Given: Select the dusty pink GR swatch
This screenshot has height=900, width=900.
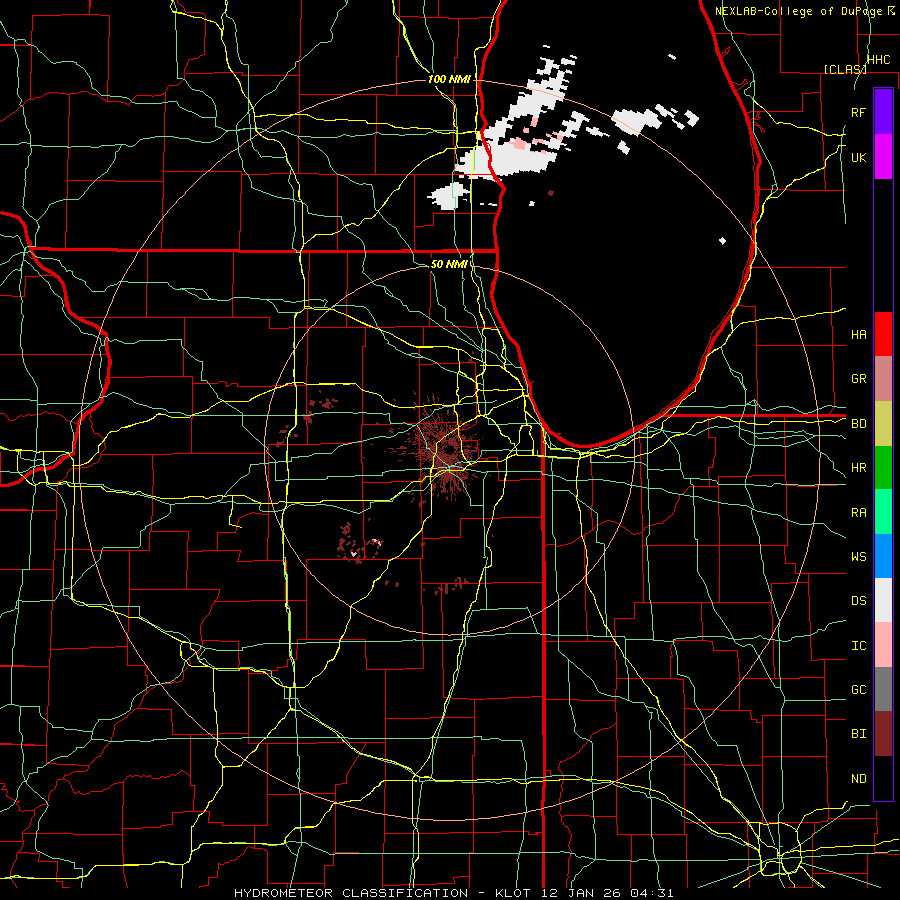Looking at the screenshot, I should 883,379.
